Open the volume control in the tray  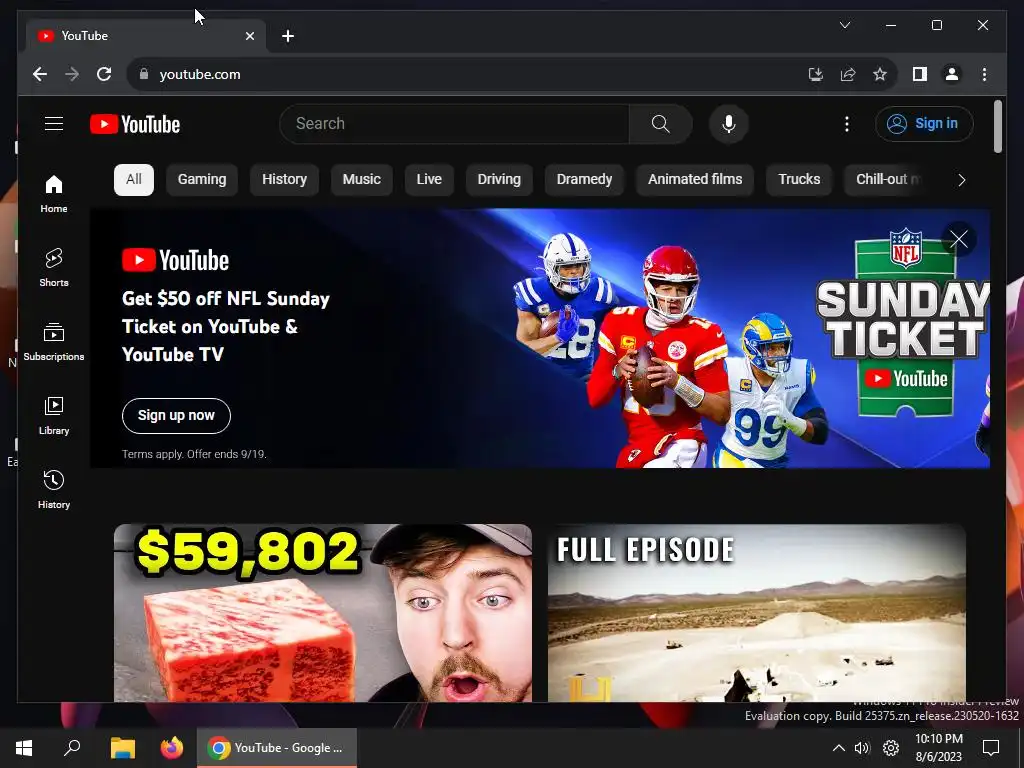[862, 748]
